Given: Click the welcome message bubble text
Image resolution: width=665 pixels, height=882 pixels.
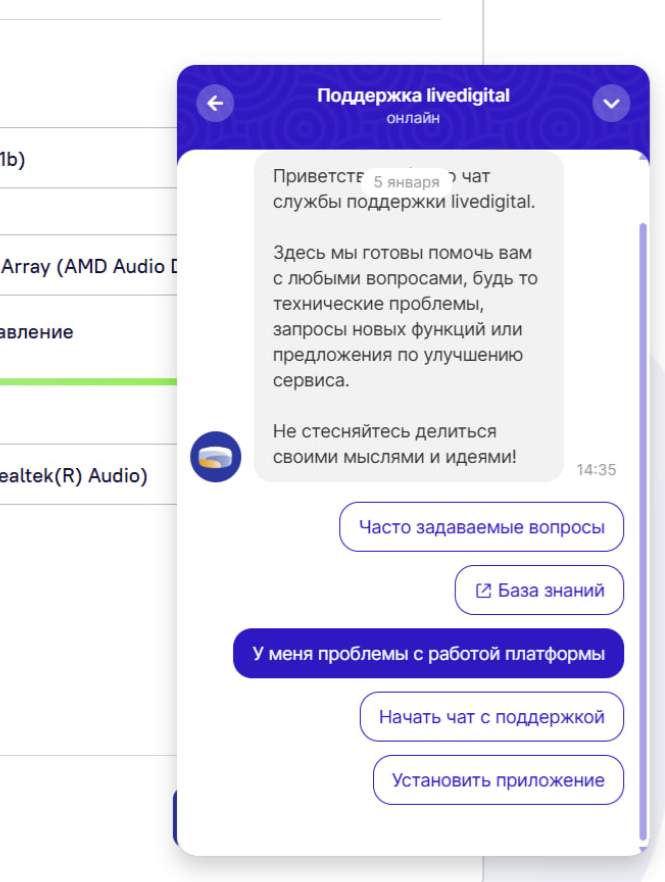Looking at the screenshot, I should pos(408,317).
